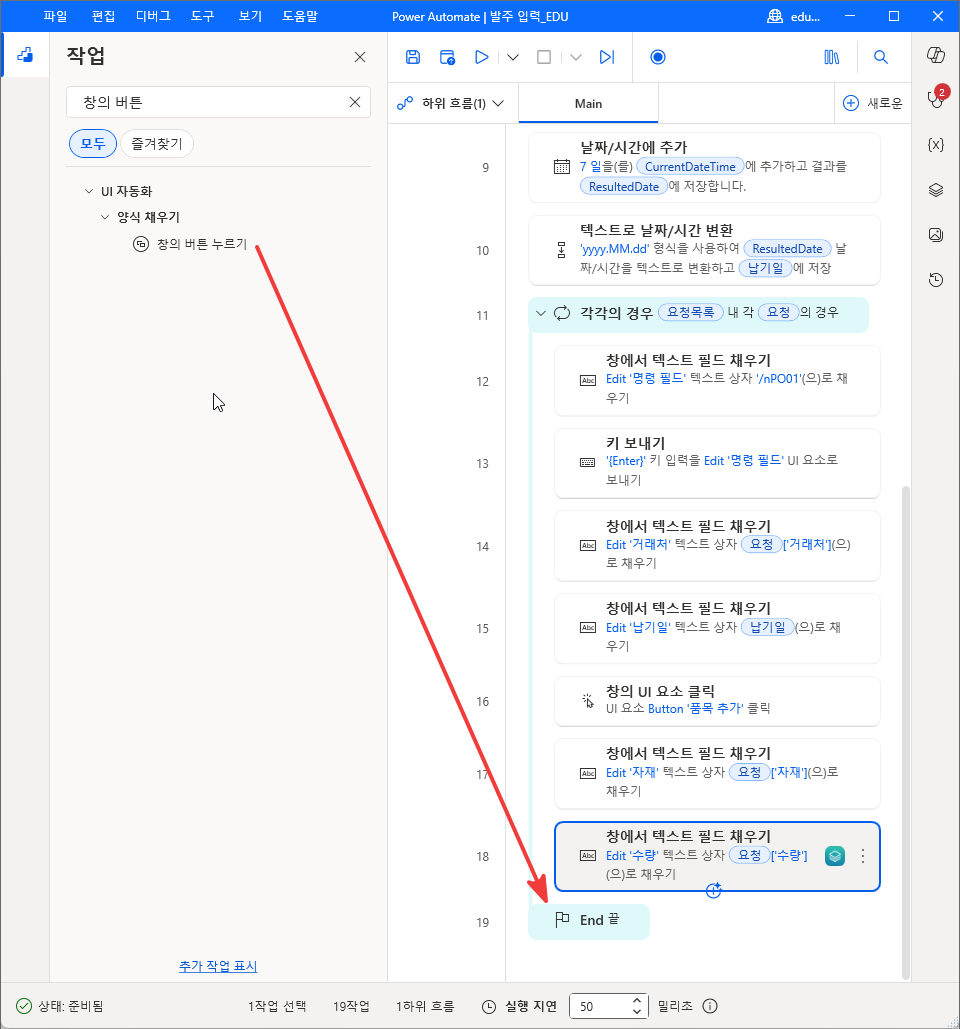The width and height of the screenshot is (960, 1029).
Task: Click the 추가 작업 표시 link
Action: coord(218,966)
